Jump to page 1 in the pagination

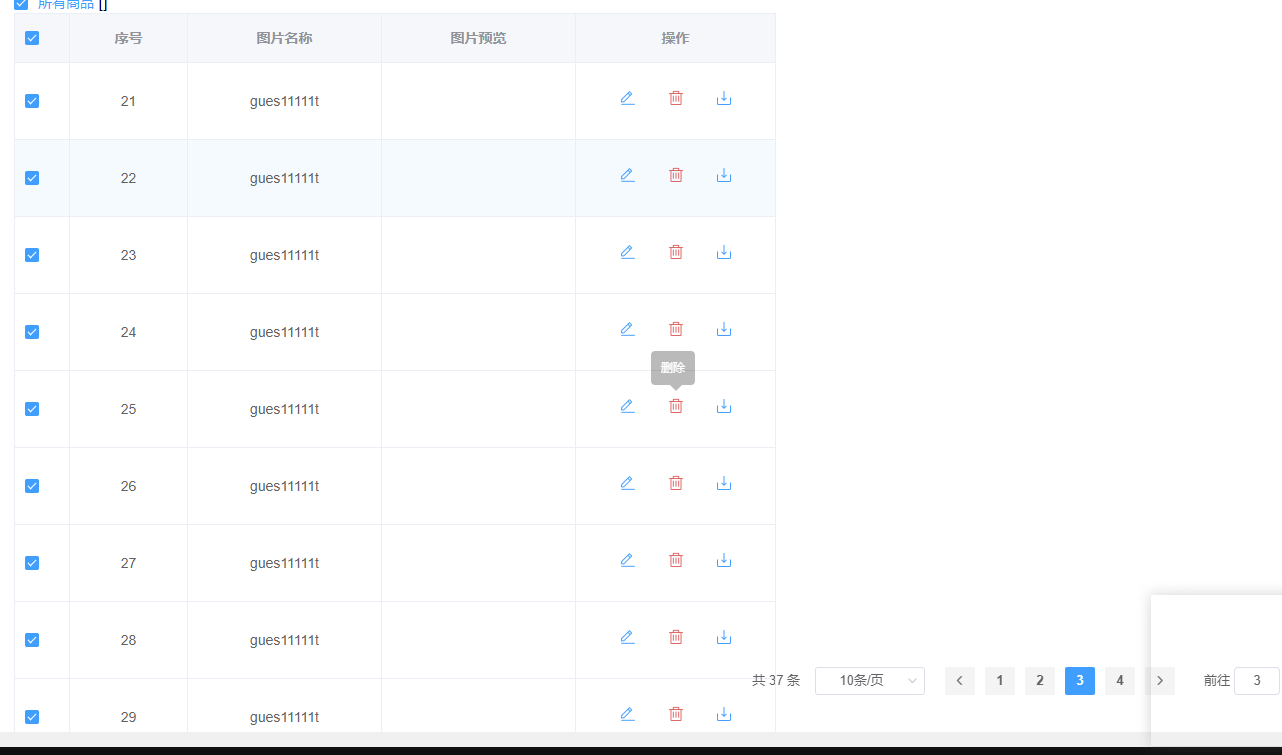pos(1000,681)
